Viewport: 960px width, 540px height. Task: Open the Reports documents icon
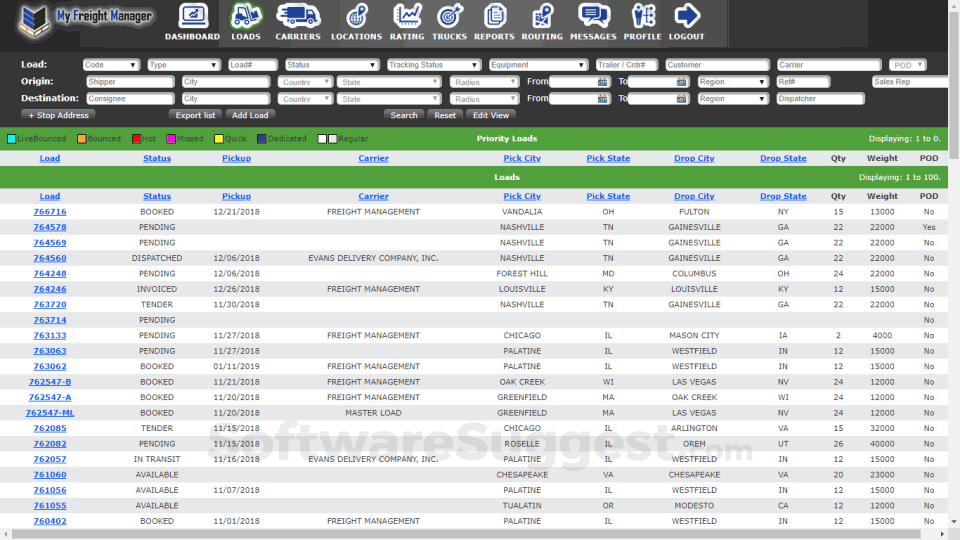click(x=494, y=16)
